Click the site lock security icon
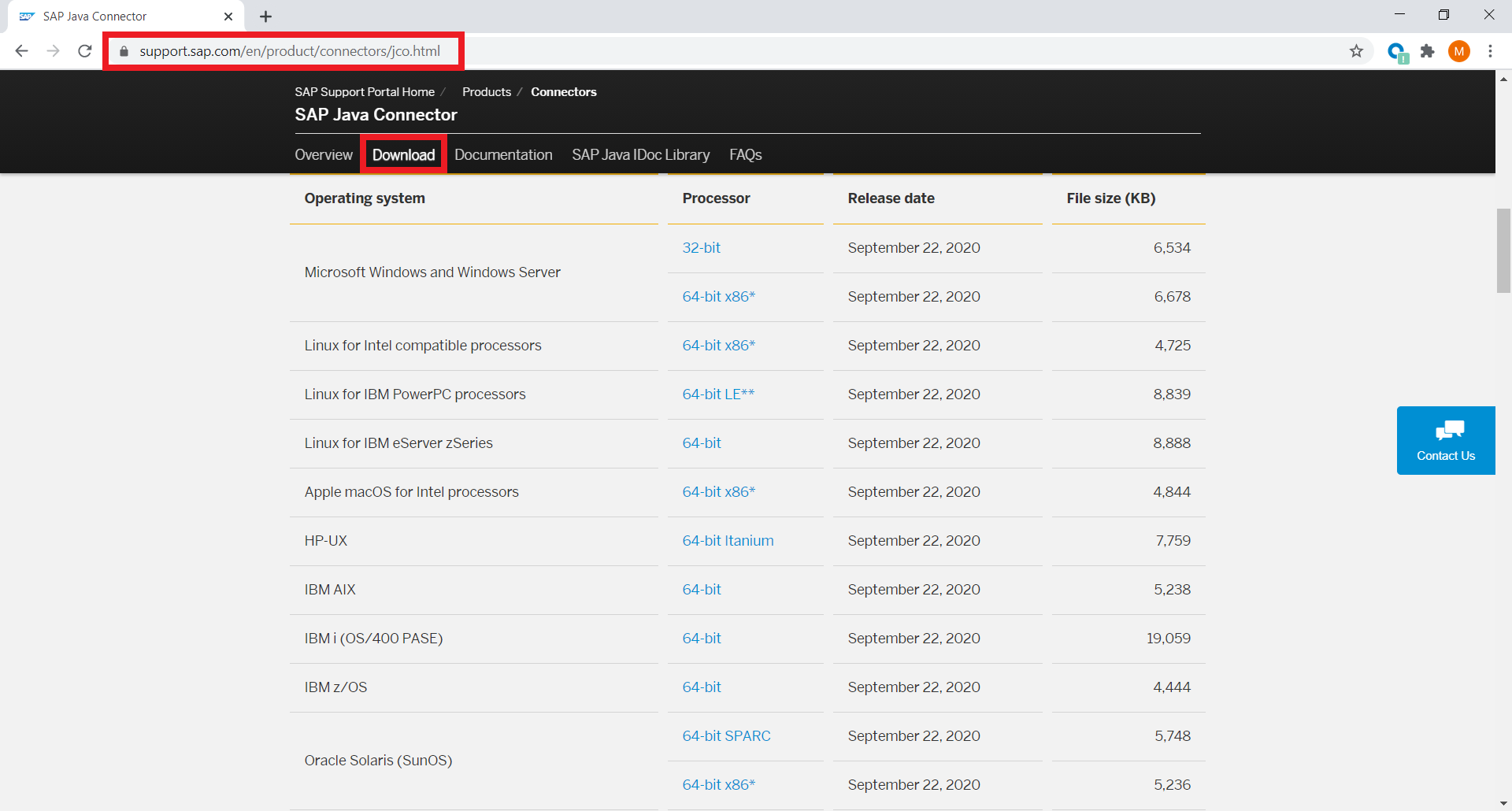Image resolution: width=1512 pixels, height=811 pixels. [124, 51]
